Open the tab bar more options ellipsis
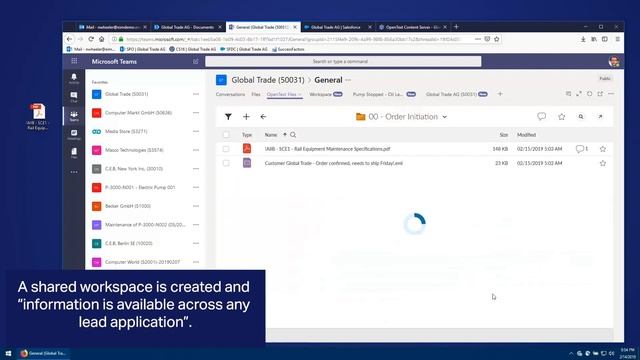Image resolution: width=640 pixels, height=360 pixels. point(611,94)
